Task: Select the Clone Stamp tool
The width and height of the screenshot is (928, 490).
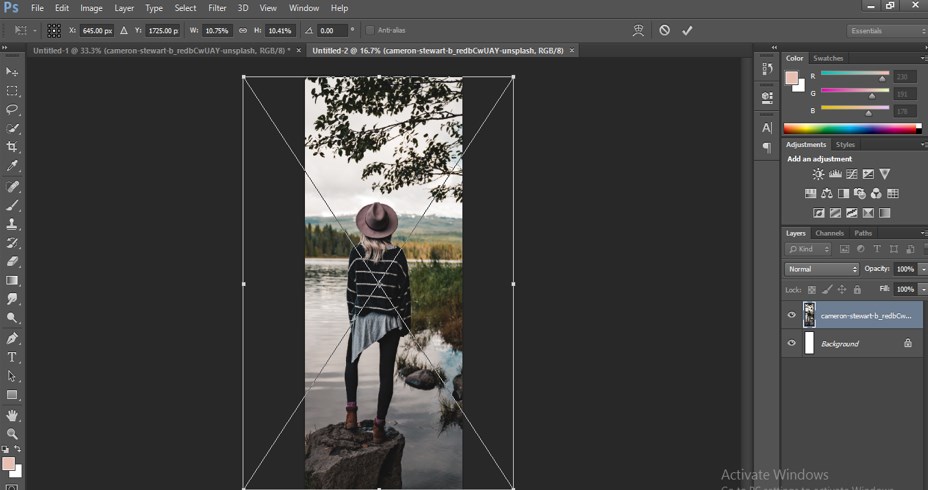Action: (x=12, y=224)
